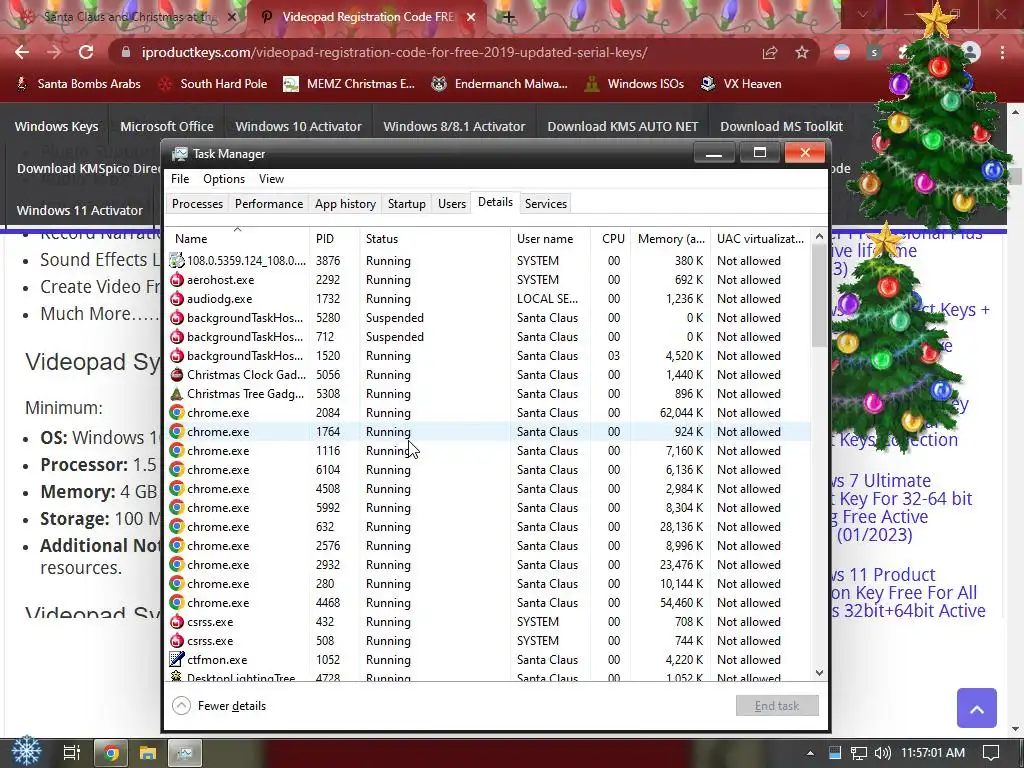Switch to the Services tab

coord(546,204)
